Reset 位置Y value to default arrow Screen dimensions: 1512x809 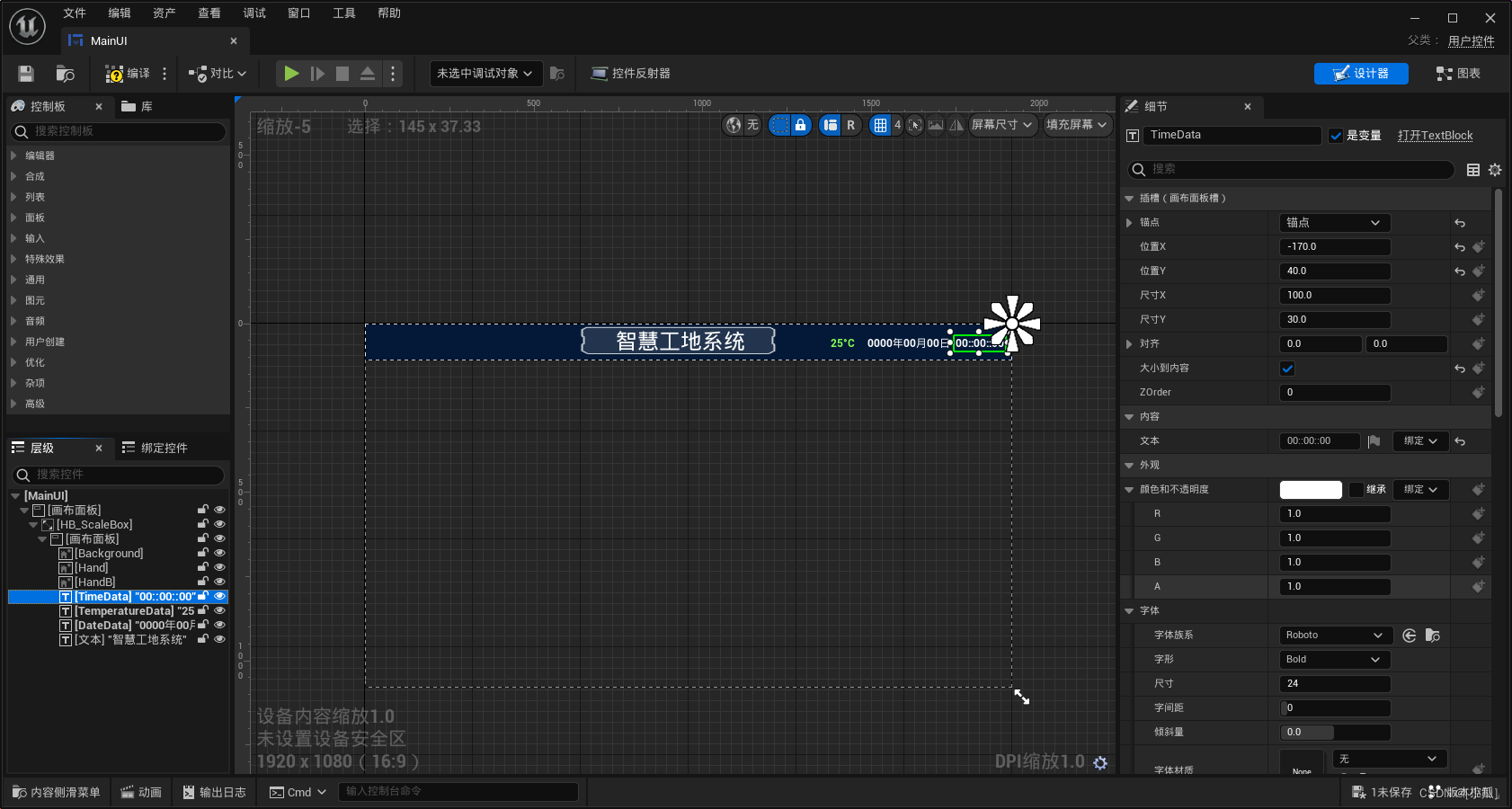coord(1460,271)
